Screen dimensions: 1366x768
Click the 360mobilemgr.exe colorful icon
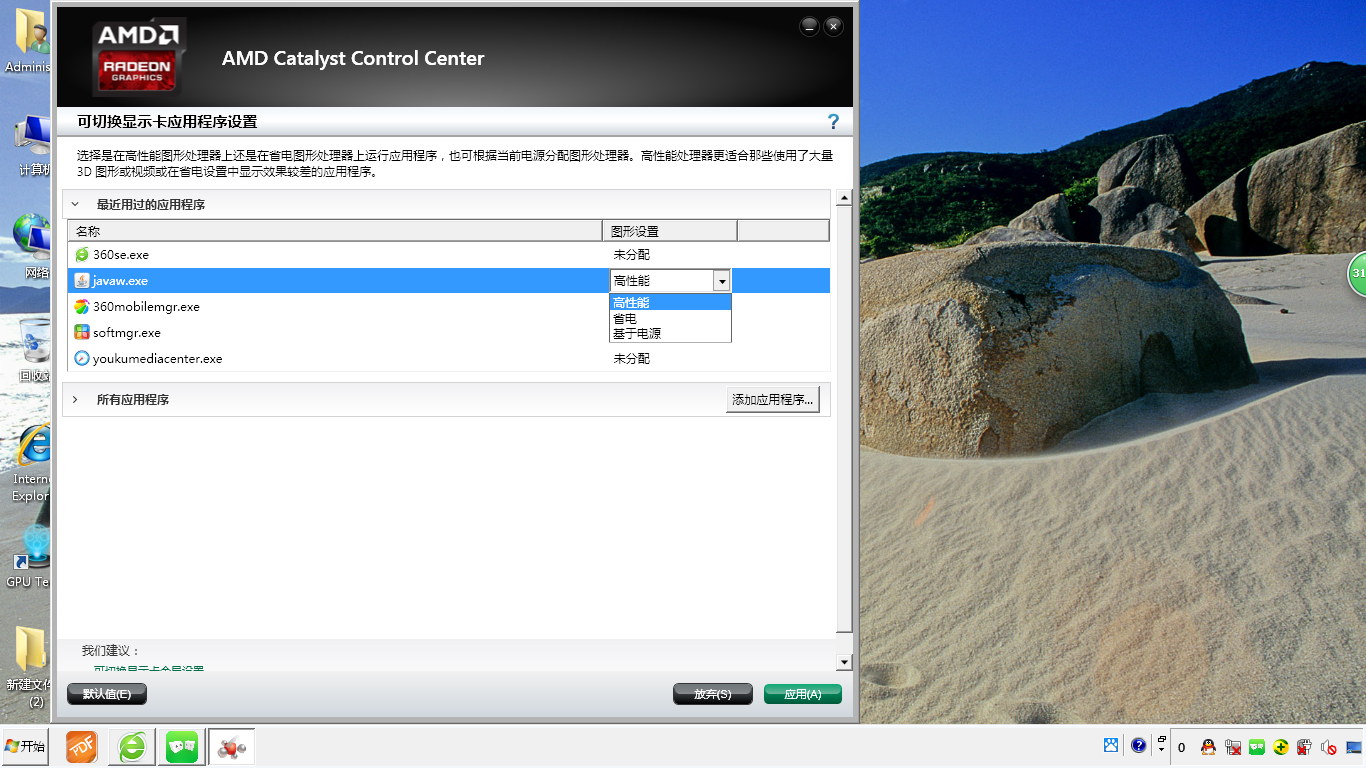coord(82,307)
